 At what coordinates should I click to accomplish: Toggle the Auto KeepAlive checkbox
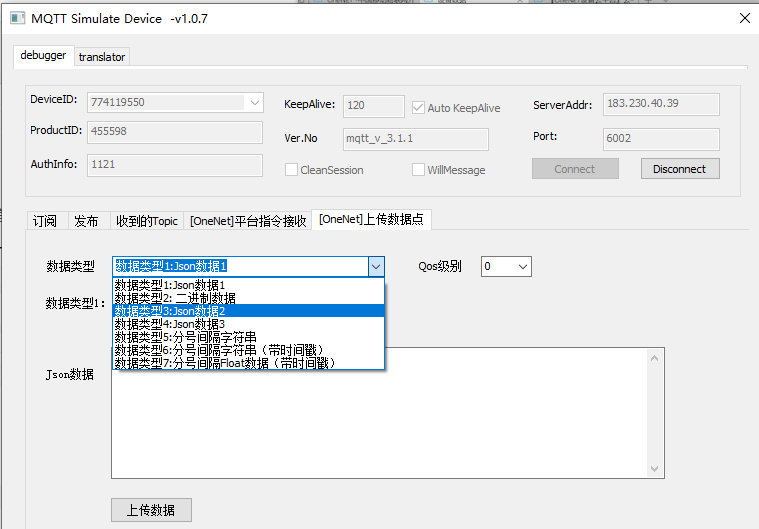[418, 107]
